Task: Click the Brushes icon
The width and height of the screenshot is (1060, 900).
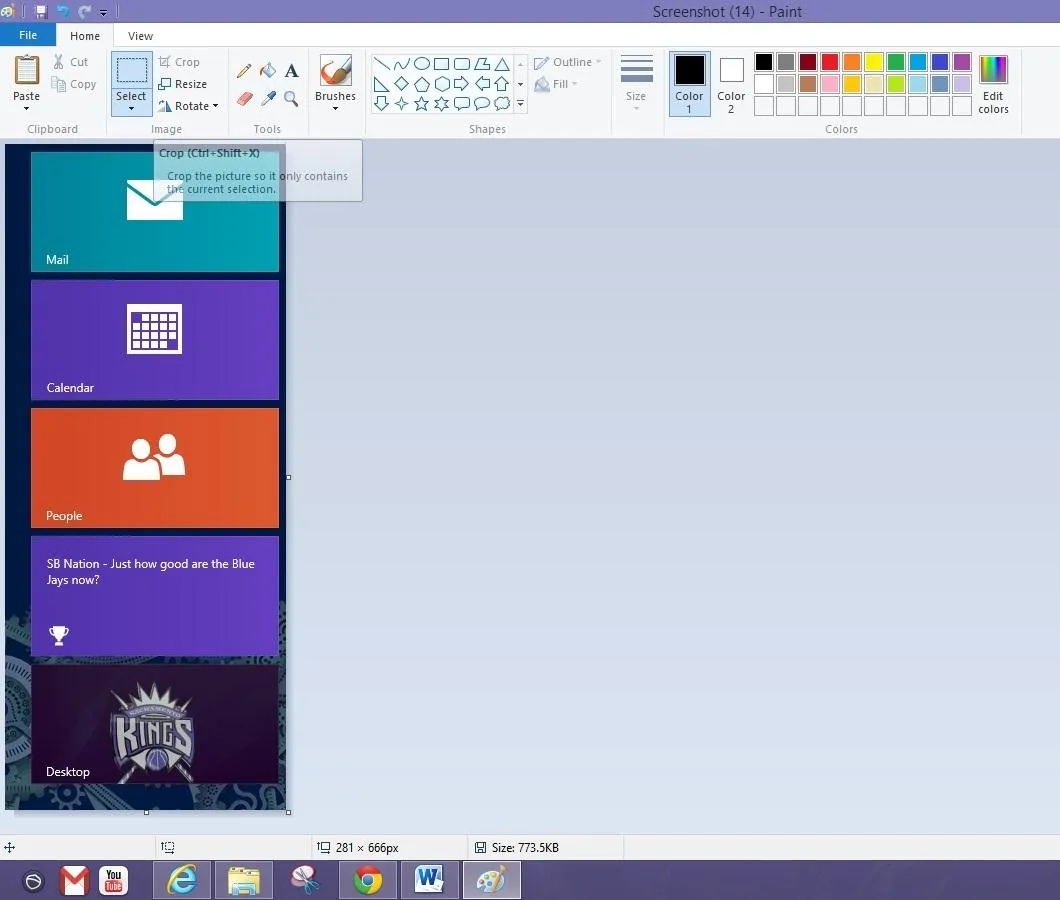Action: click(x=335, y=70)
